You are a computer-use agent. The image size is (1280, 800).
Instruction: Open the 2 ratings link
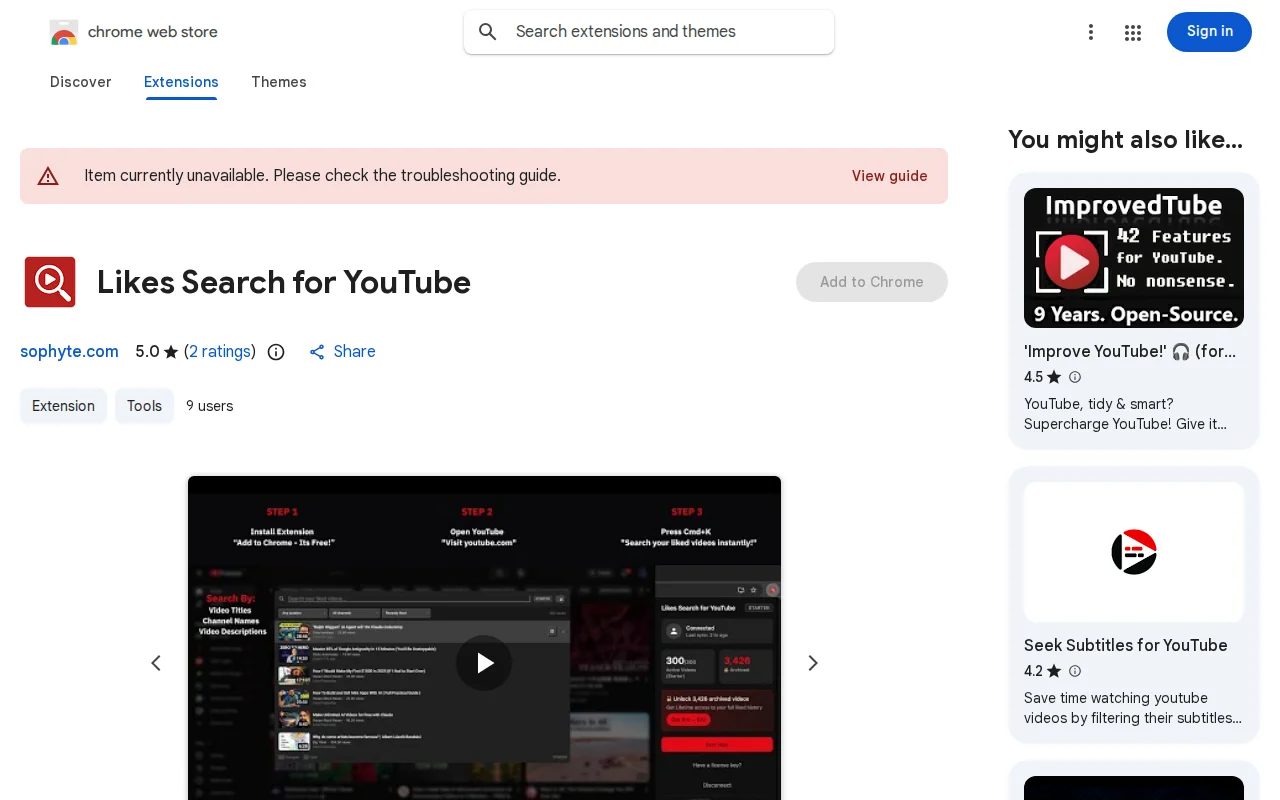pyautogui.click(x=220, y=352)
